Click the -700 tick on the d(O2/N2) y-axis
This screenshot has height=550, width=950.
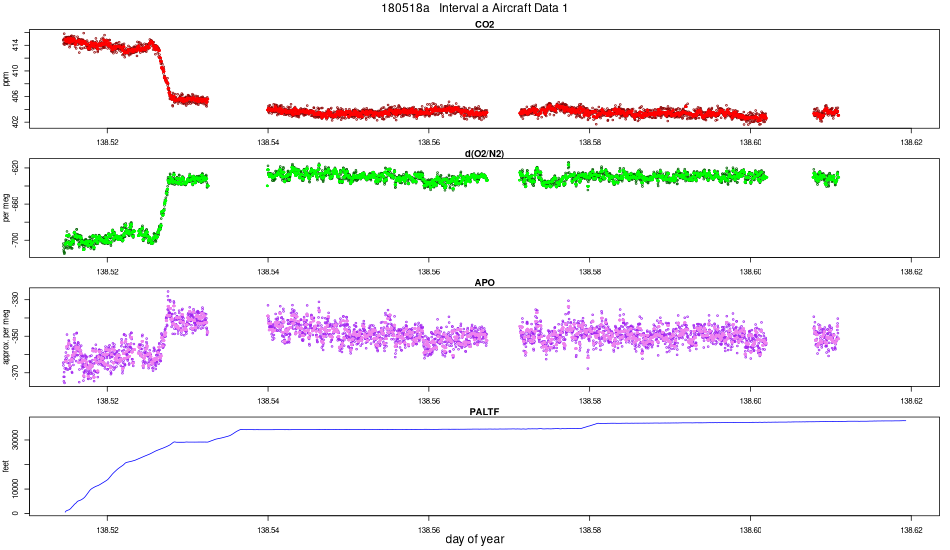[x=16, y=240]
